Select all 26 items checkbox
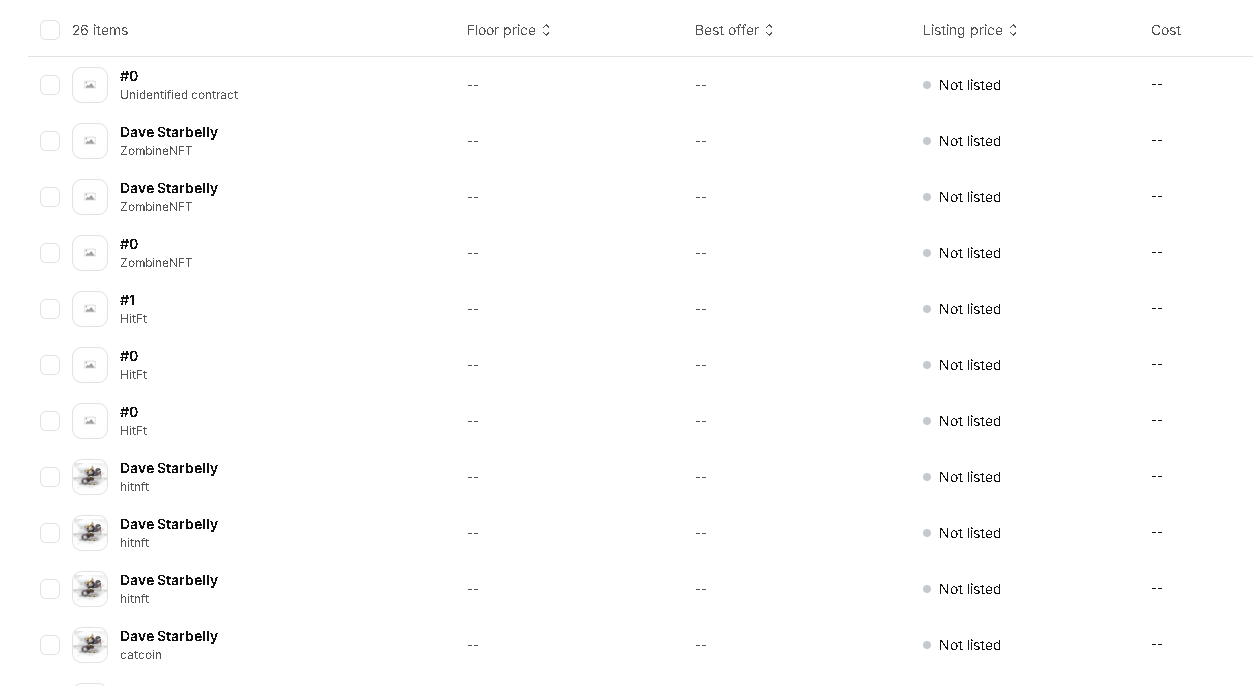Viewport: 1253px width, 686px height. coord(50,30)
